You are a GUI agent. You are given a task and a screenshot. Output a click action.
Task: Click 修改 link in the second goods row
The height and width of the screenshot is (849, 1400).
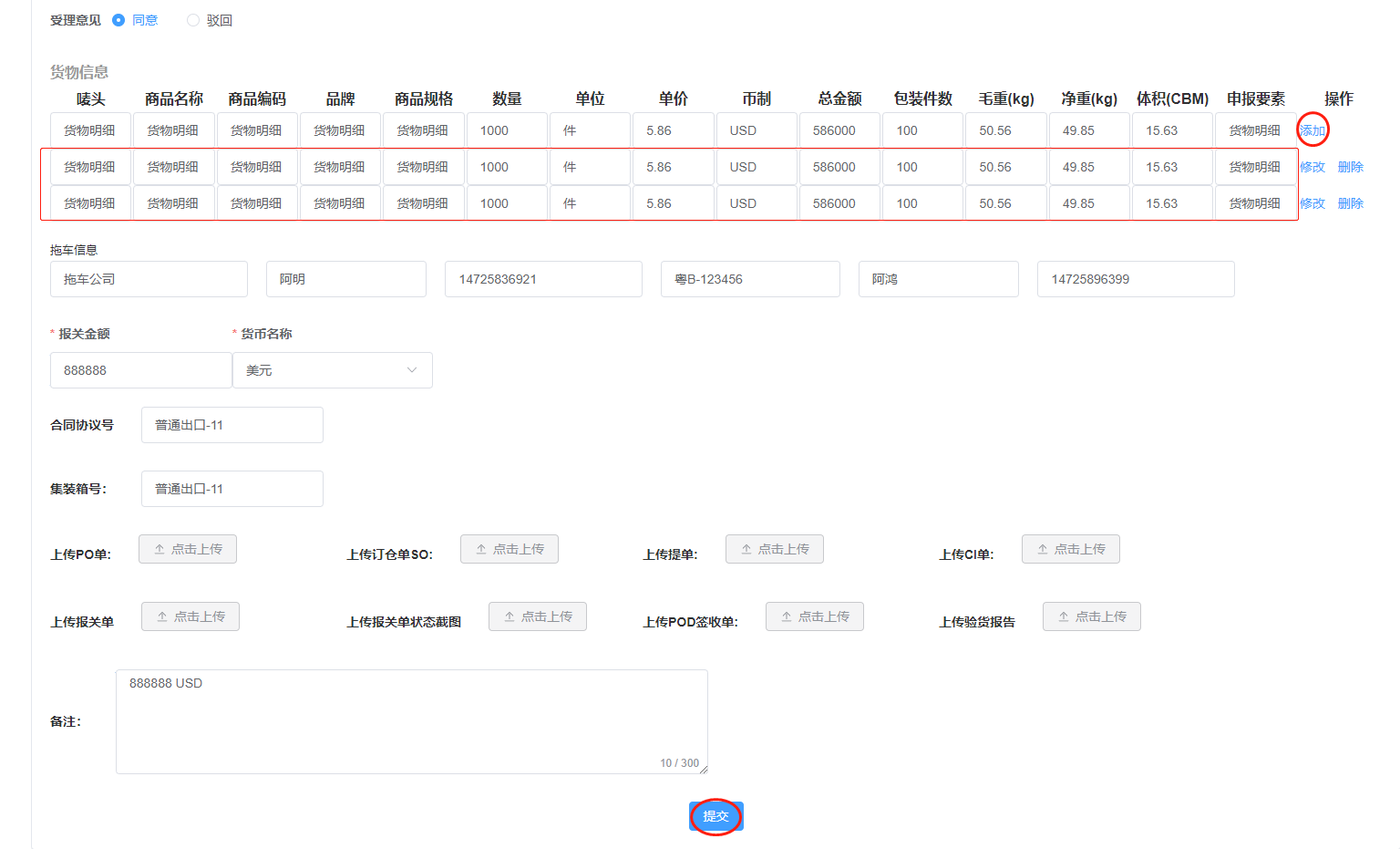click(1312, 167)
